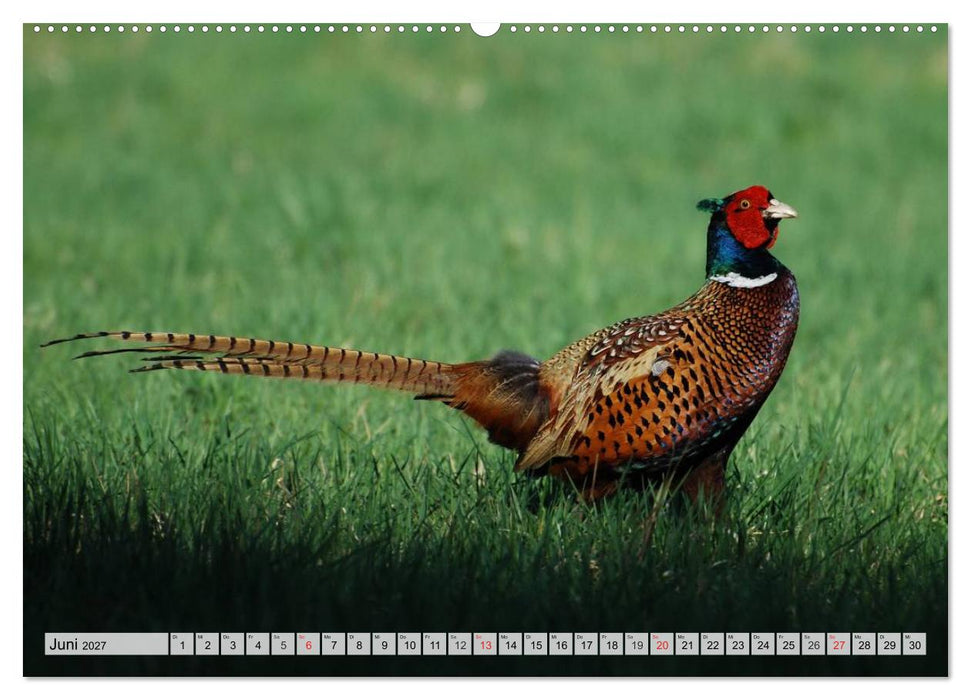
Task: Select day 19 in the calendar strip
Action: (x=637, y=644)
